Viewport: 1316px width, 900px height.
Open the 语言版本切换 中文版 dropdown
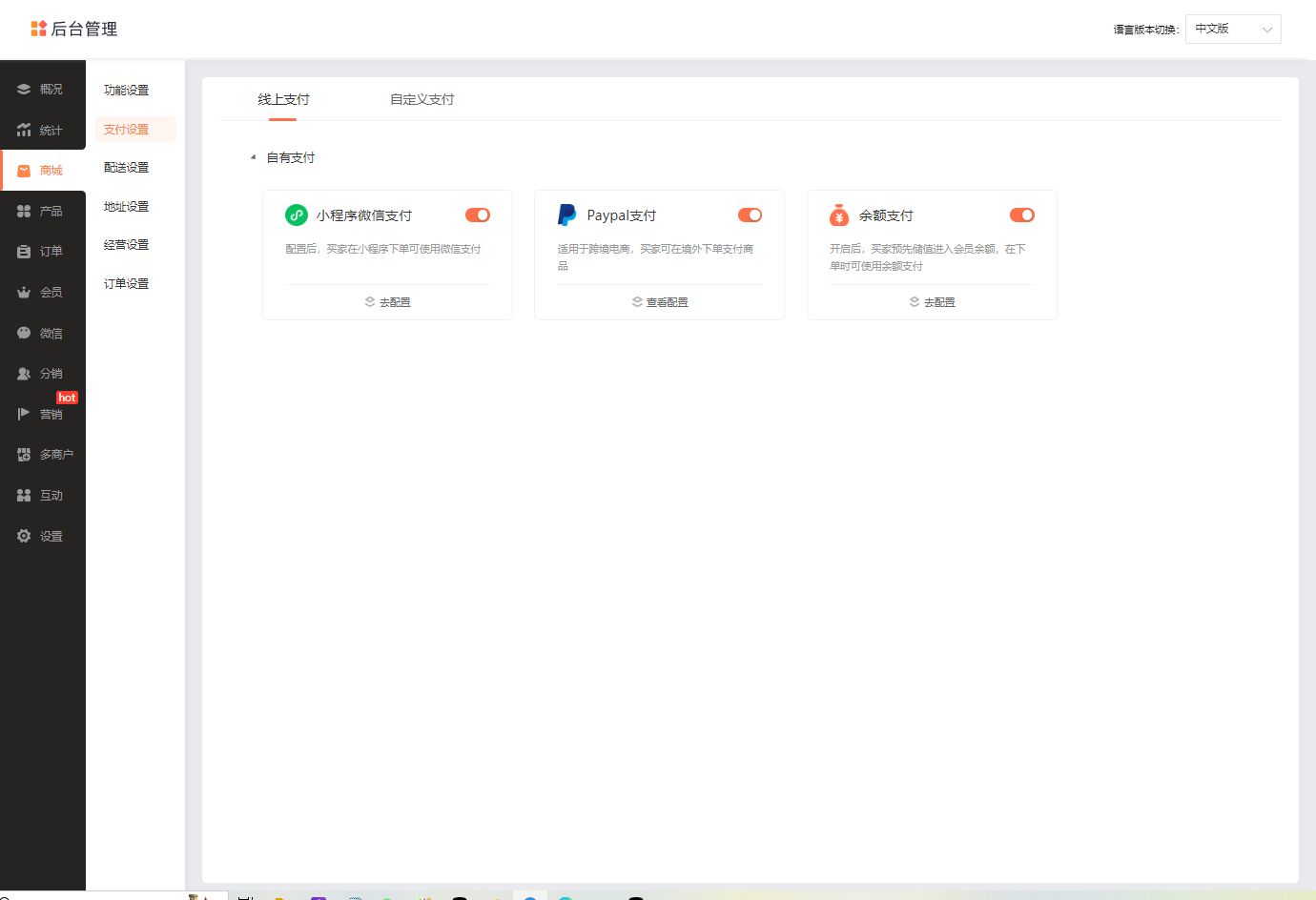point(1233,29)
